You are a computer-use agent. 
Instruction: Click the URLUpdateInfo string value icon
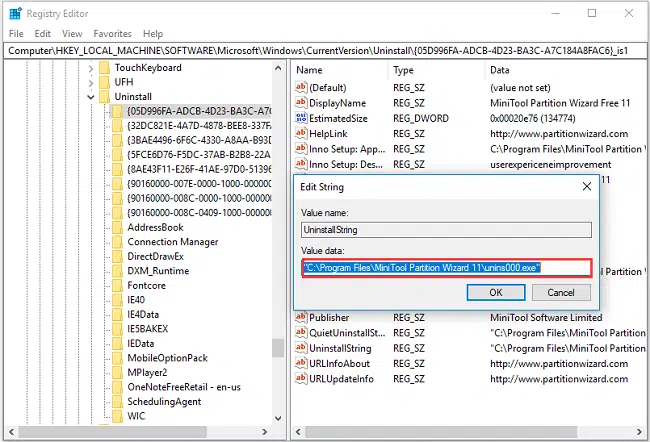(302, 379)
